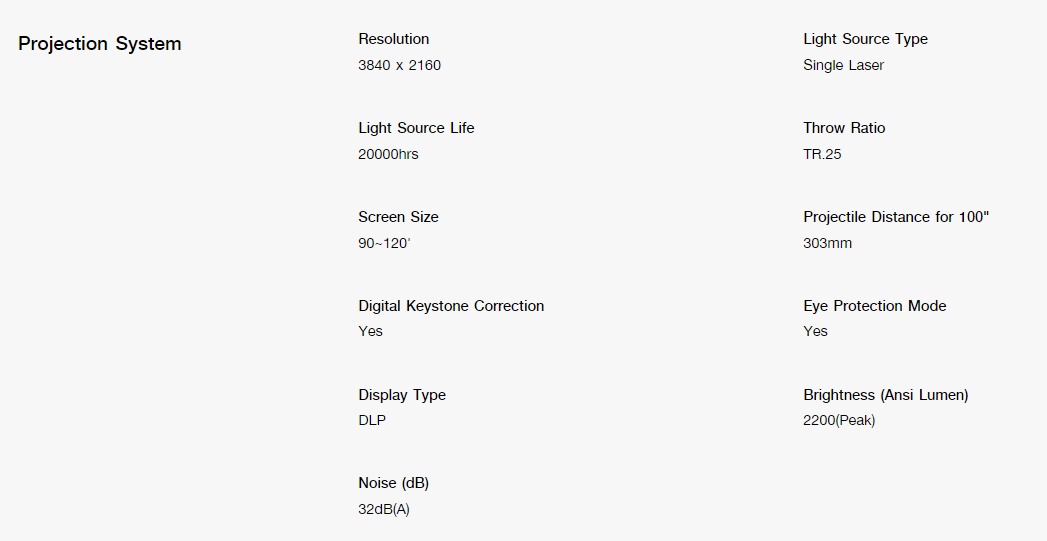Viewport: 1047px width, 541px height.
Task: Click the 303mm value
Action: coord(827,243)
